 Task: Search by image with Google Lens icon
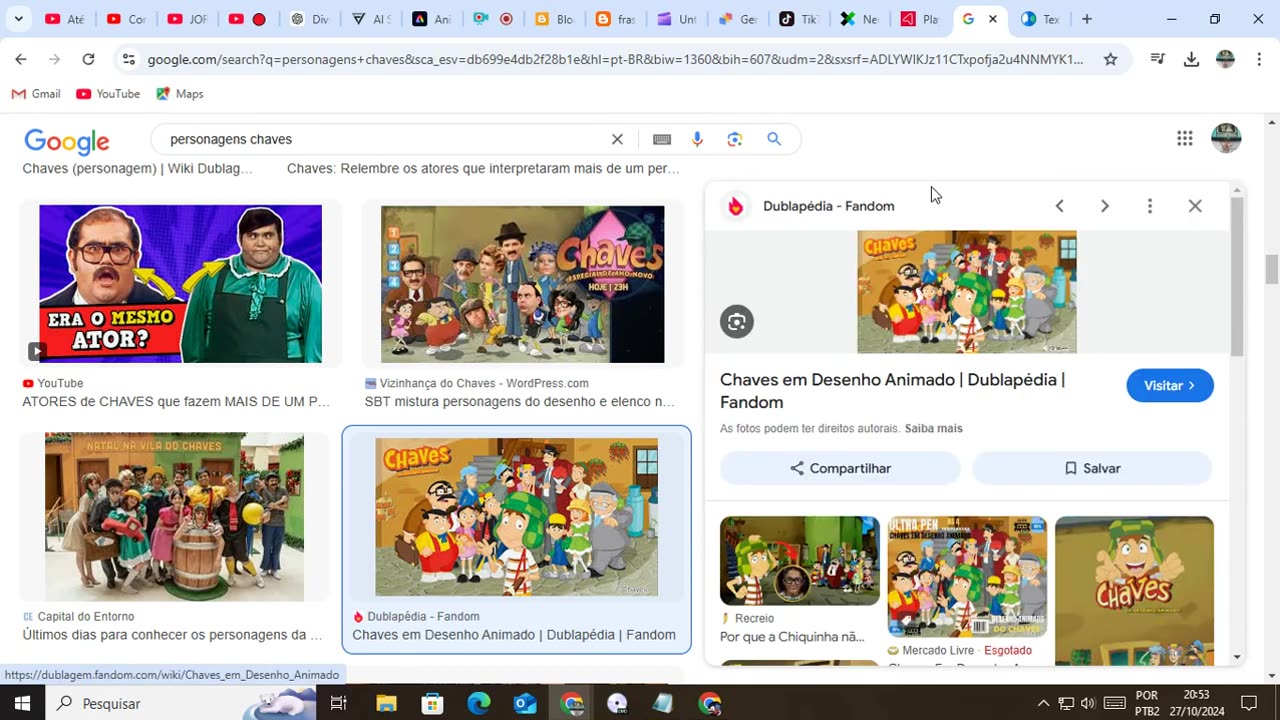[x=735, y=139]
